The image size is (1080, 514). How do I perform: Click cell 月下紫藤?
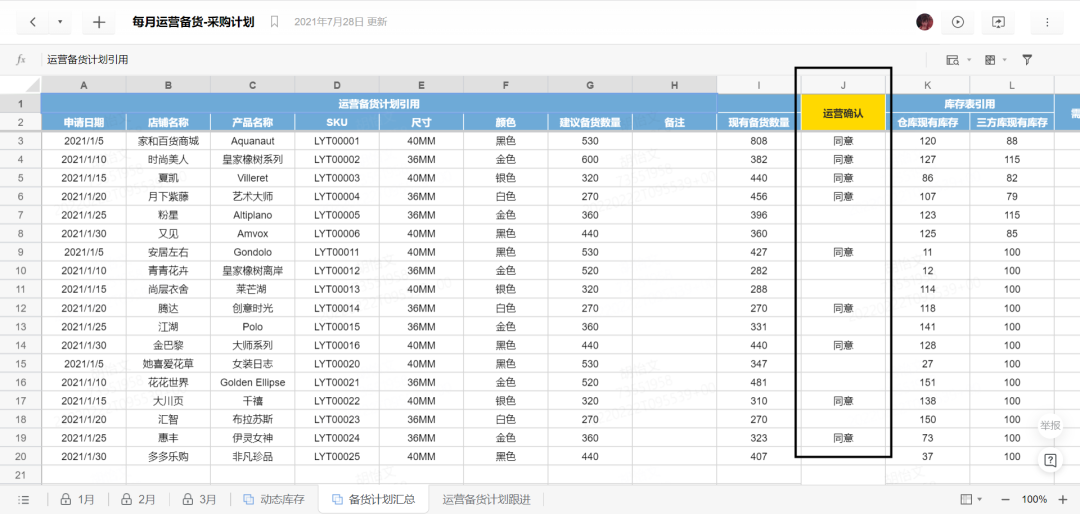click(x=168, y=196)
